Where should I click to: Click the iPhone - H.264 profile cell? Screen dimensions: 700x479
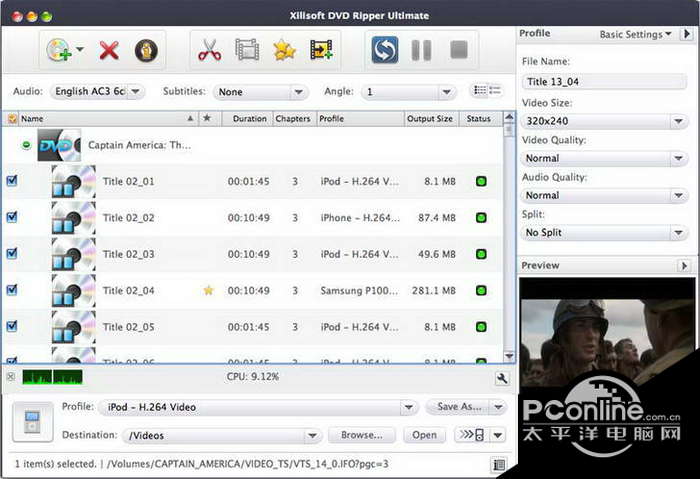click(x=360, y=218)
